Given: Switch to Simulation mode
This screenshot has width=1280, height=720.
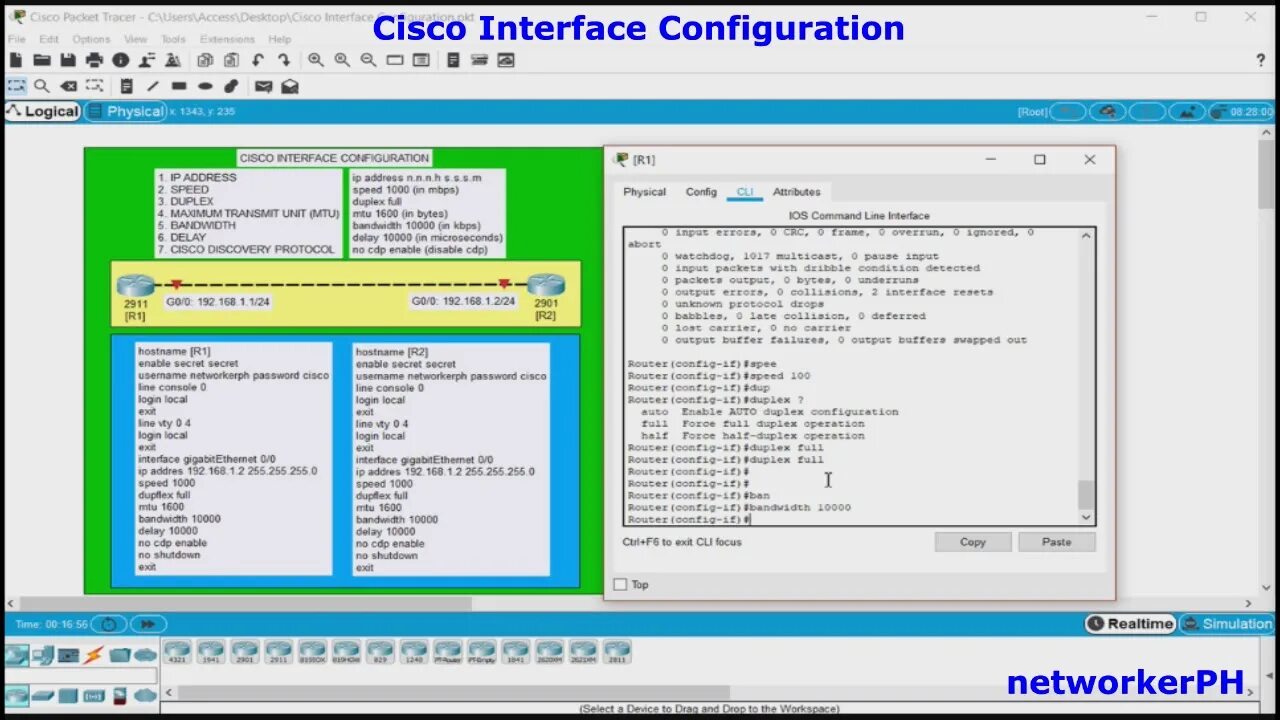Looking at the screenshot, I should point(1227,623).
